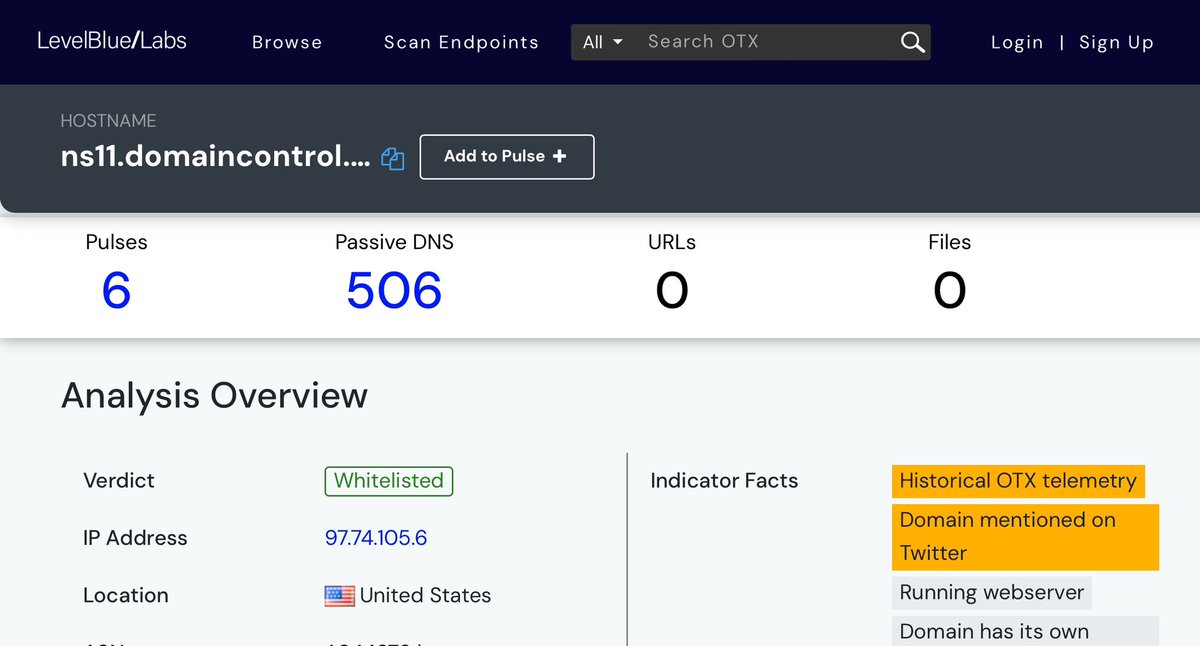Click into the Search OTX field
Screen dimensions: 1200x646
point(765,42)
